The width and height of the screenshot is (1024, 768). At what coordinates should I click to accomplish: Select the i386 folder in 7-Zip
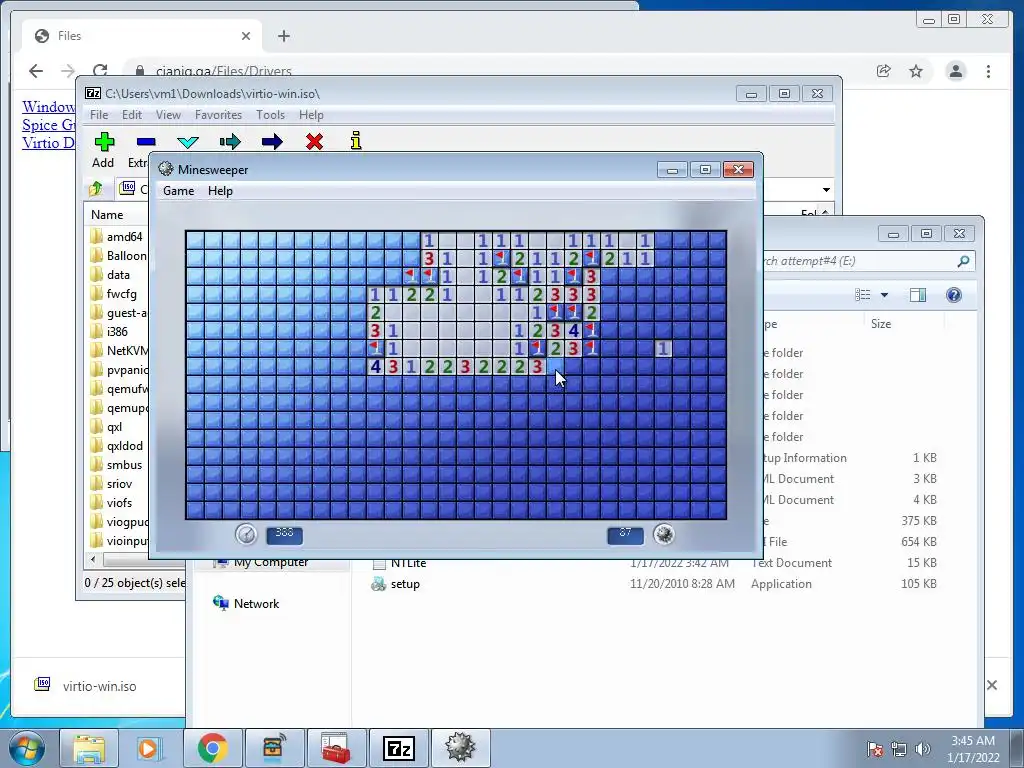(118, 332)
